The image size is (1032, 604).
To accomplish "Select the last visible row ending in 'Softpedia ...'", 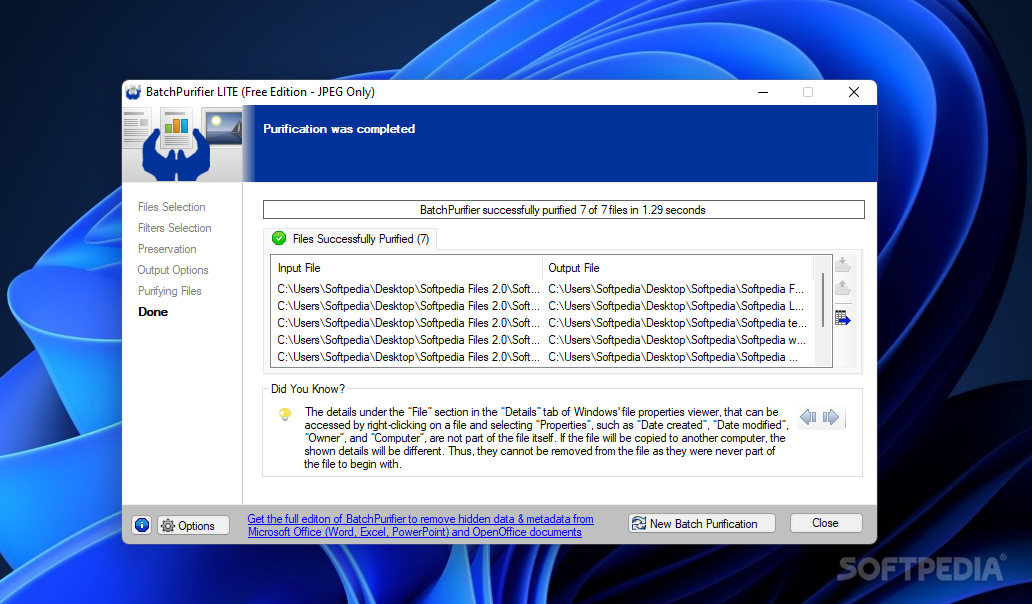I will [x=542, y=357].
